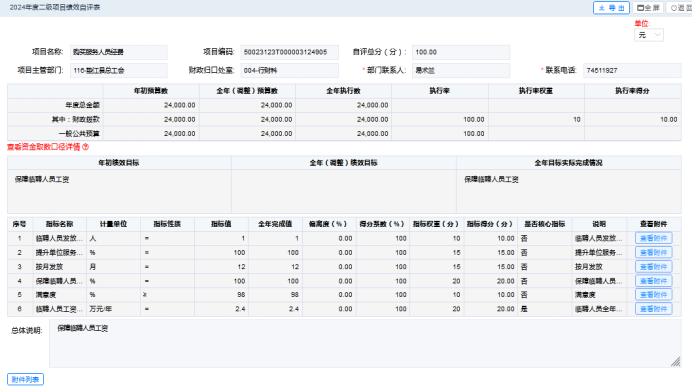The height and width of the screenshot is (387, 692).
Task: Click indicator name 满意度 in row 5
Action: click(x=46, y=295)
